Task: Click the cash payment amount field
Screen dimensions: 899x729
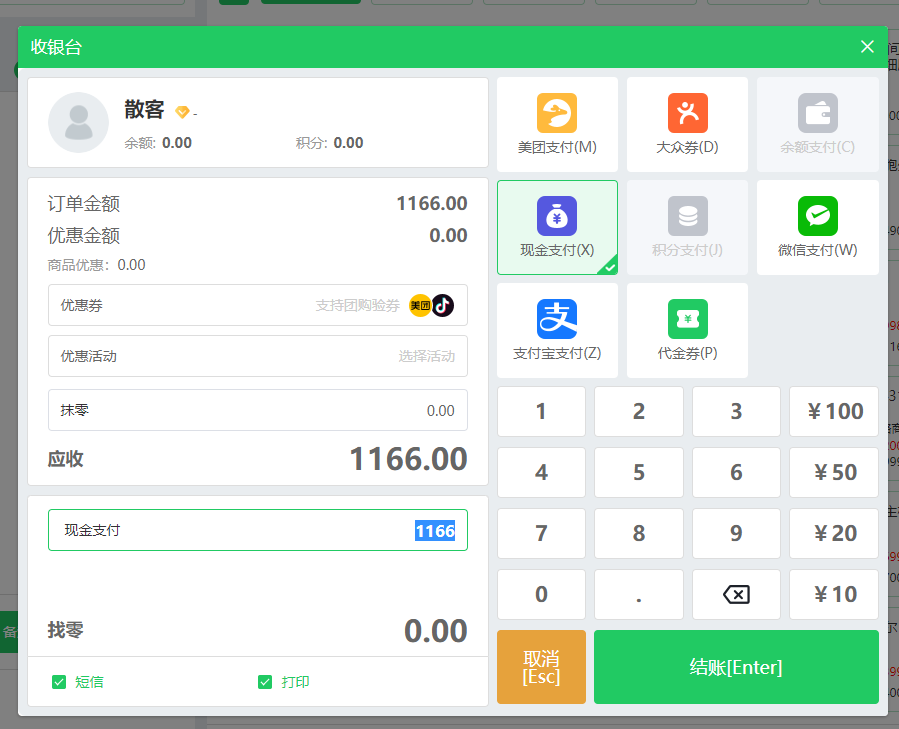Action: click(257, 530)
